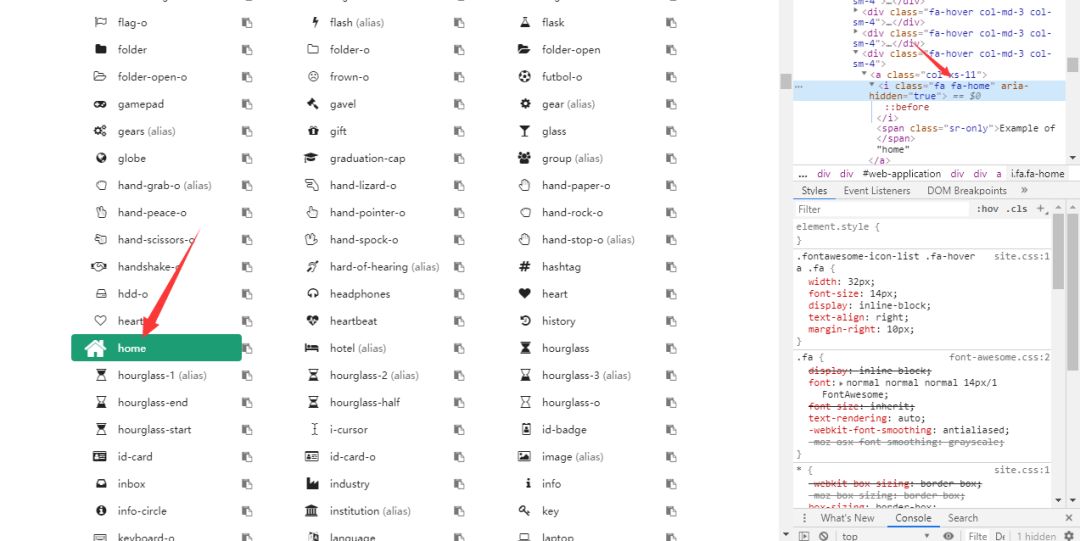
Task: Show the console sidebar toggle
Action: [x=804, y=536]
